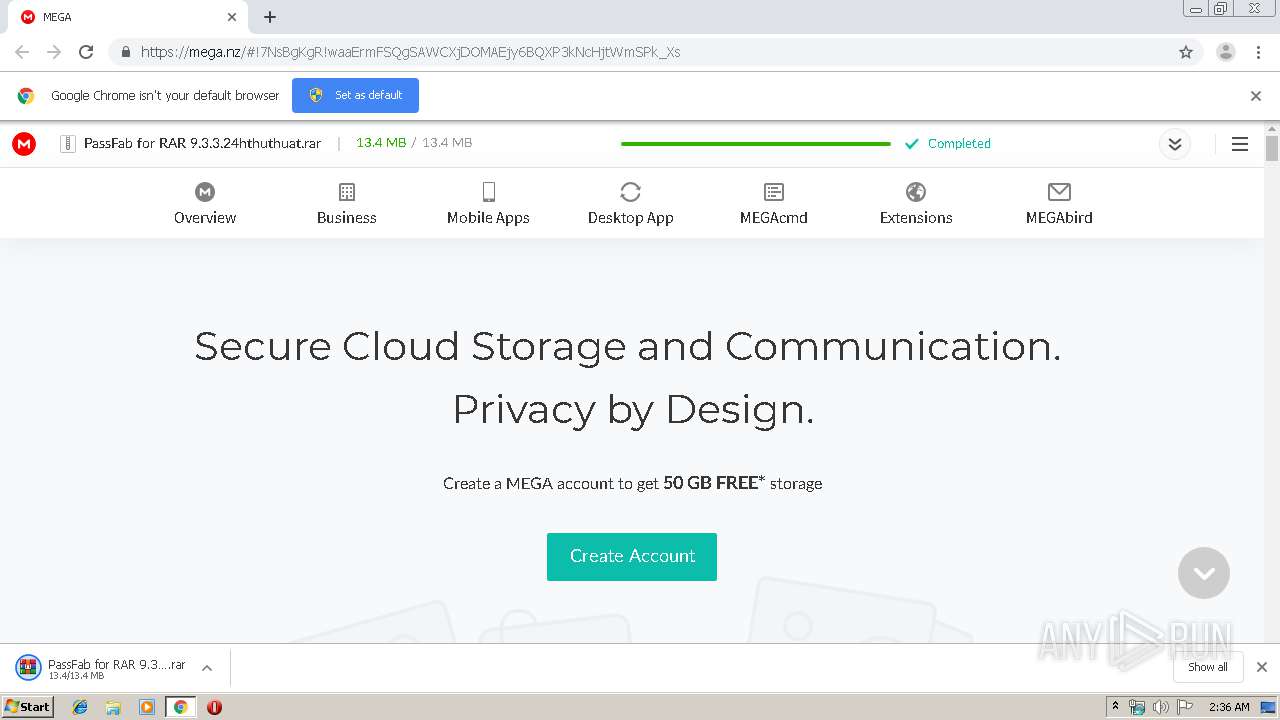The height and width of the screenshot is (720, 1280).
Task: Expand download item options chevron
Action: 207,668
